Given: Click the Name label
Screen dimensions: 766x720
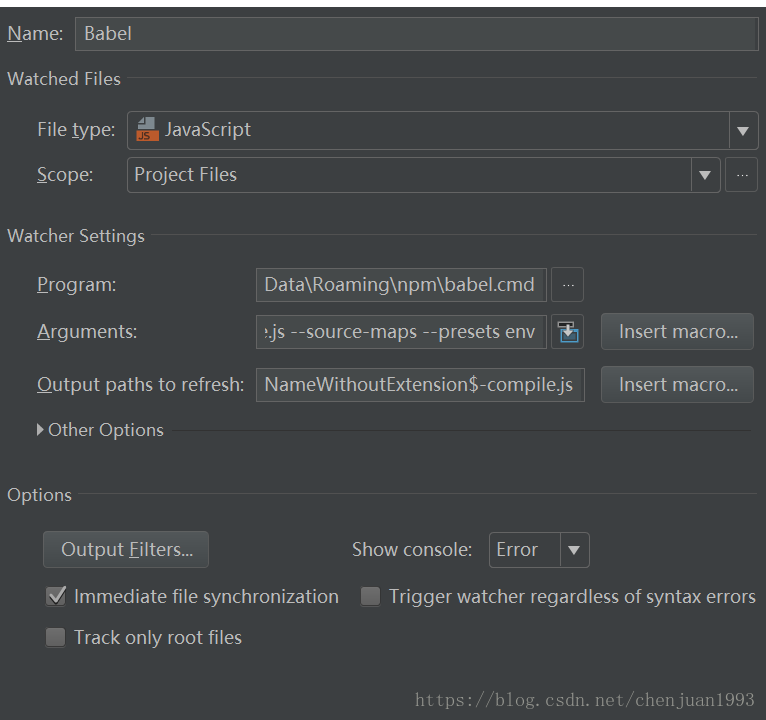Looking at the screenshot, I should [35, 34].
